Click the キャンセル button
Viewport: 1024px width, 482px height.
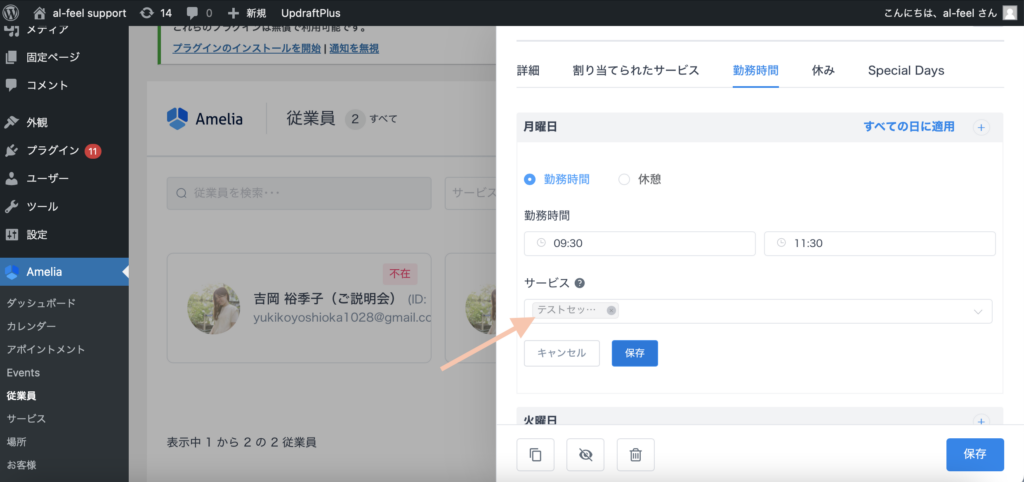(x=561, y=353)
